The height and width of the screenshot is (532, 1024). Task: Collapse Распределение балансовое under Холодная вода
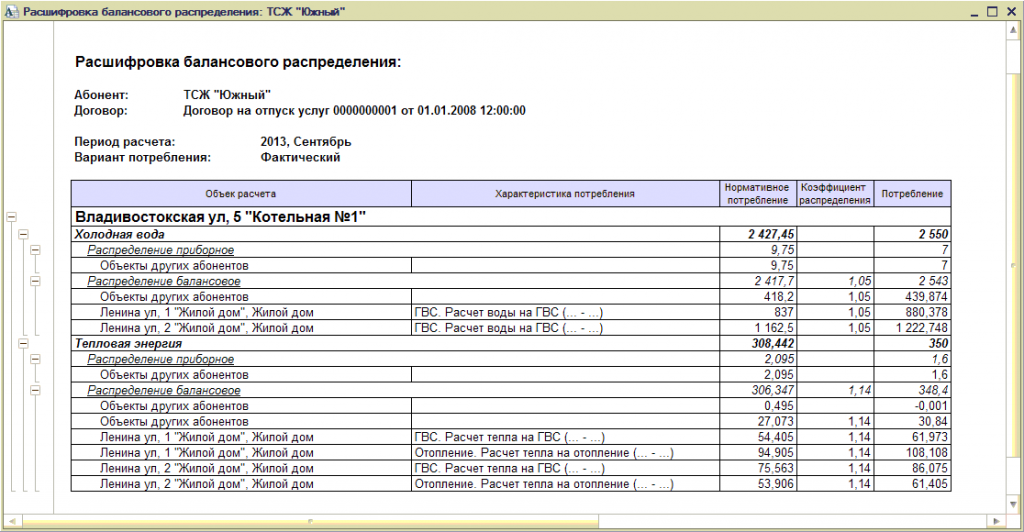pos(35,281)
